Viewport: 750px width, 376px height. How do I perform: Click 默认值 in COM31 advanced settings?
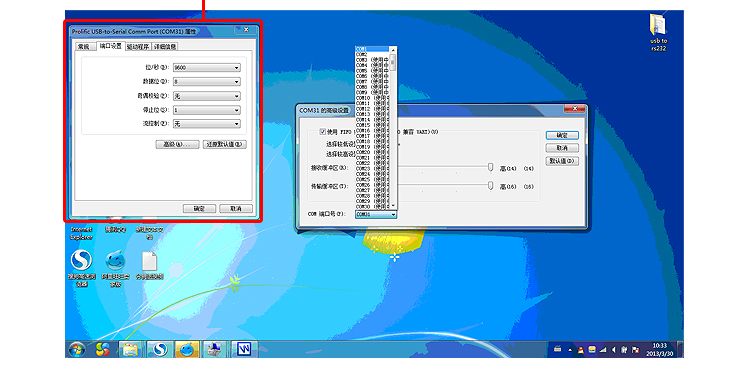pos(562,161)
